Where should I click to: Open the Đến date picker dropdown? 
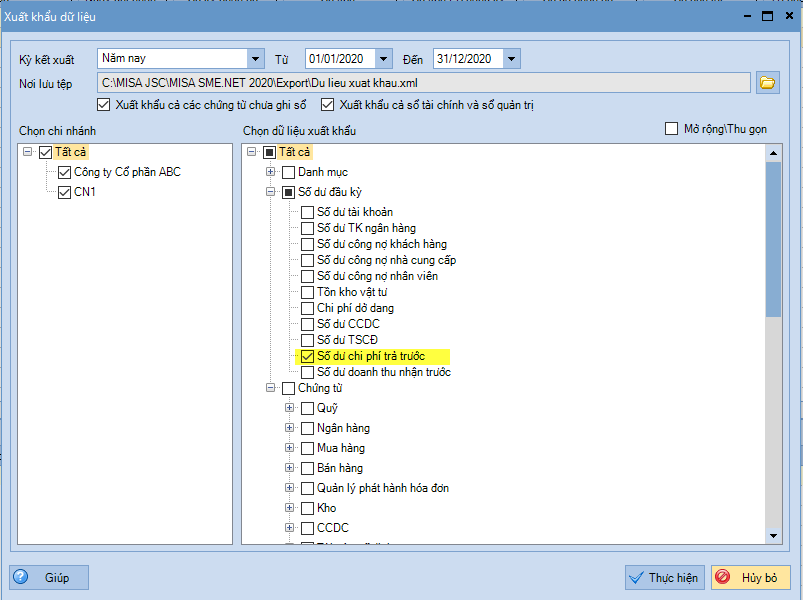(x=511, y=59)
